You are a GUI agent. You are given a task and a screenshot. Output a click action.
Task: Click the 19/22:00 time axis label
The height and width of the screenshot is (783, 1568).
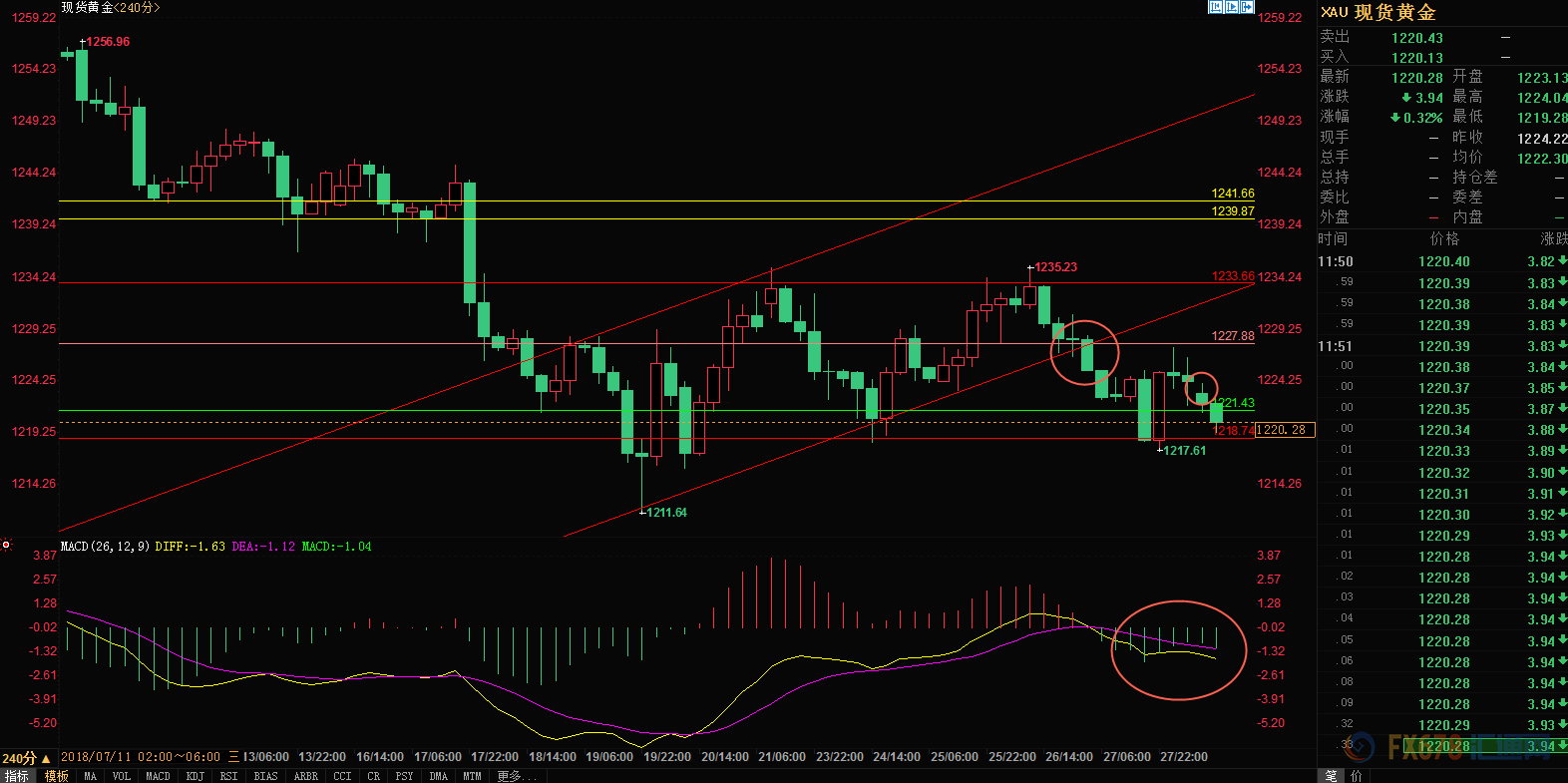click(x=667, y=757)
